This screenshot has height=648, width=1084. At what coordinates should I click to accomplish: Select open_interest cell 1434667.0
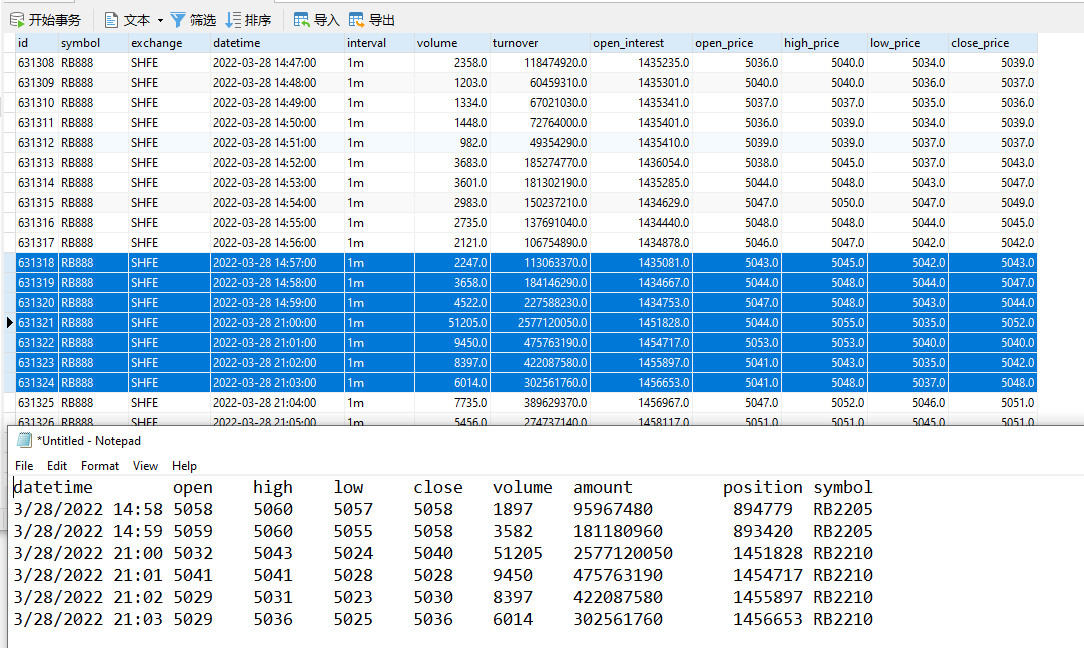(x=641, y=284)
